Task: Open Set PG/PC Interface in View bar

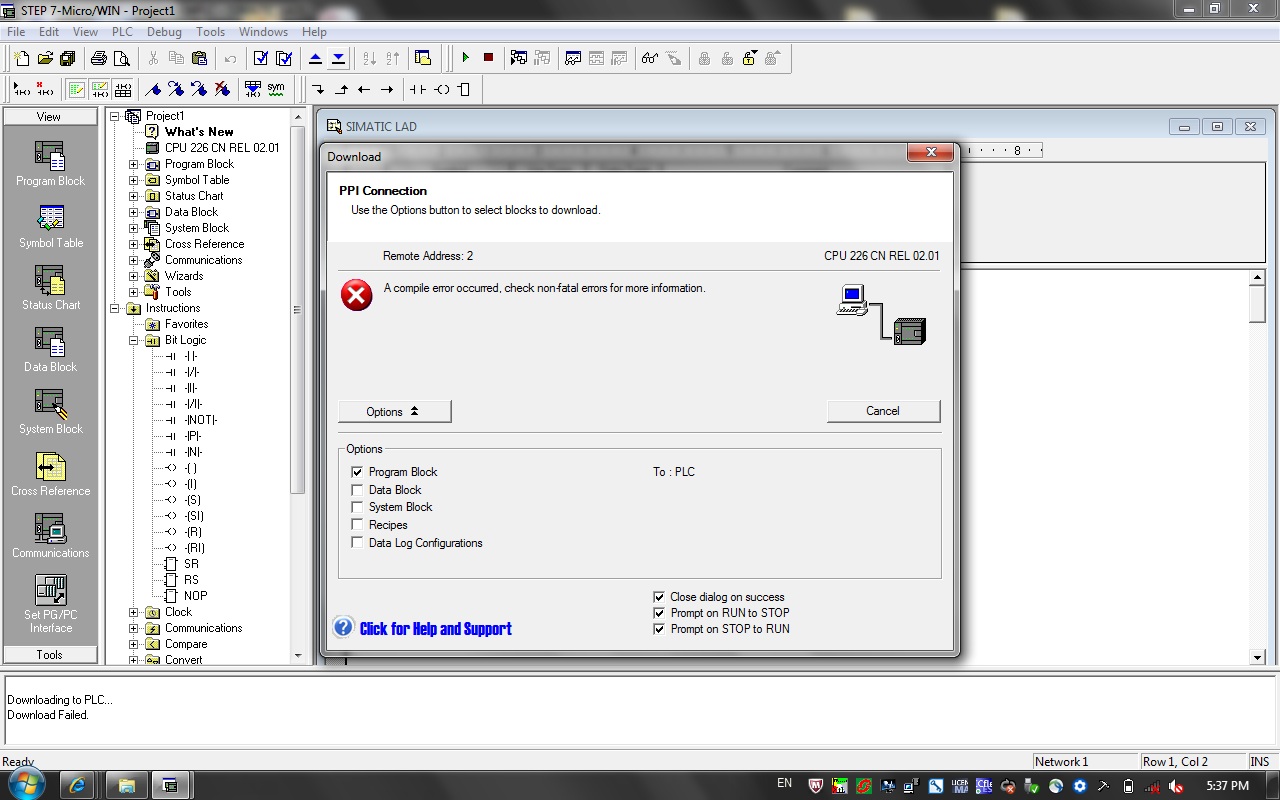Action: (x=50, y=604)
